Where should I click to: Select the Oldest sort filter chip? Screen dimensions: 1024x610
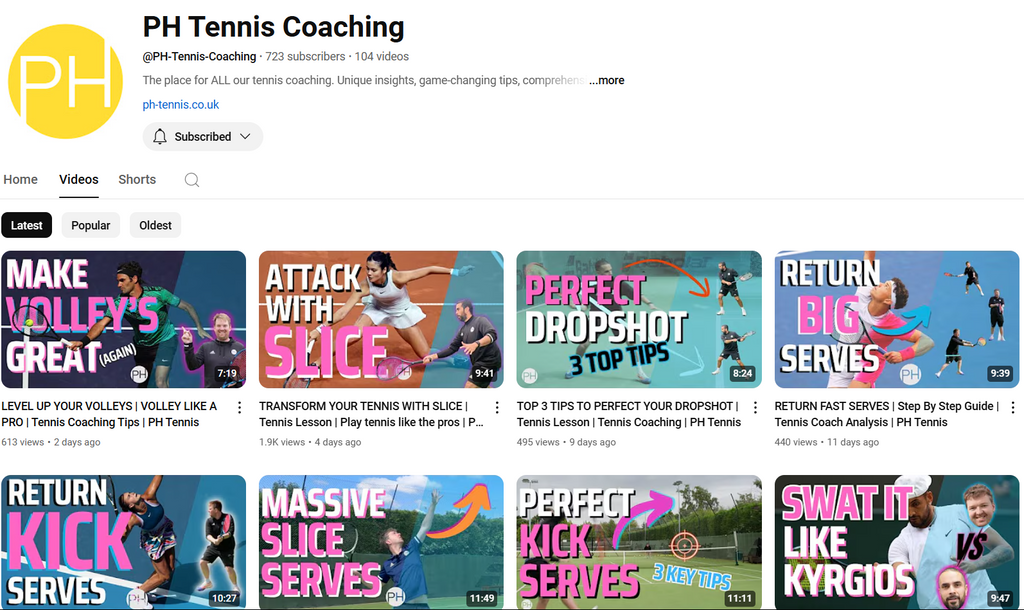[155, 225]
